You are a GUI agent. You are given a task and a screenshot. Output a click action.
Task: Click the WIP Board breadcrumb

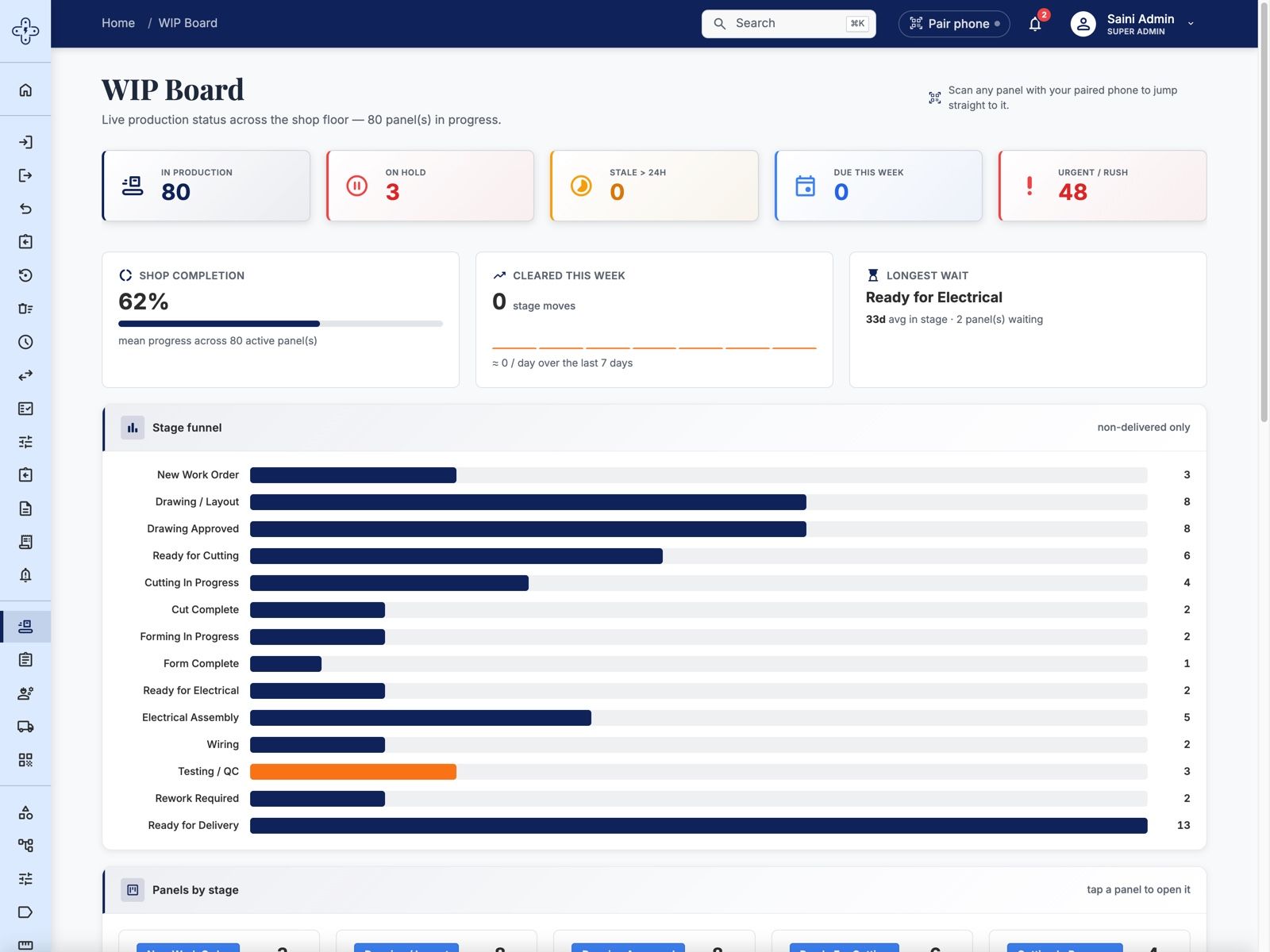pyautogui.click(x=188, y=23)
